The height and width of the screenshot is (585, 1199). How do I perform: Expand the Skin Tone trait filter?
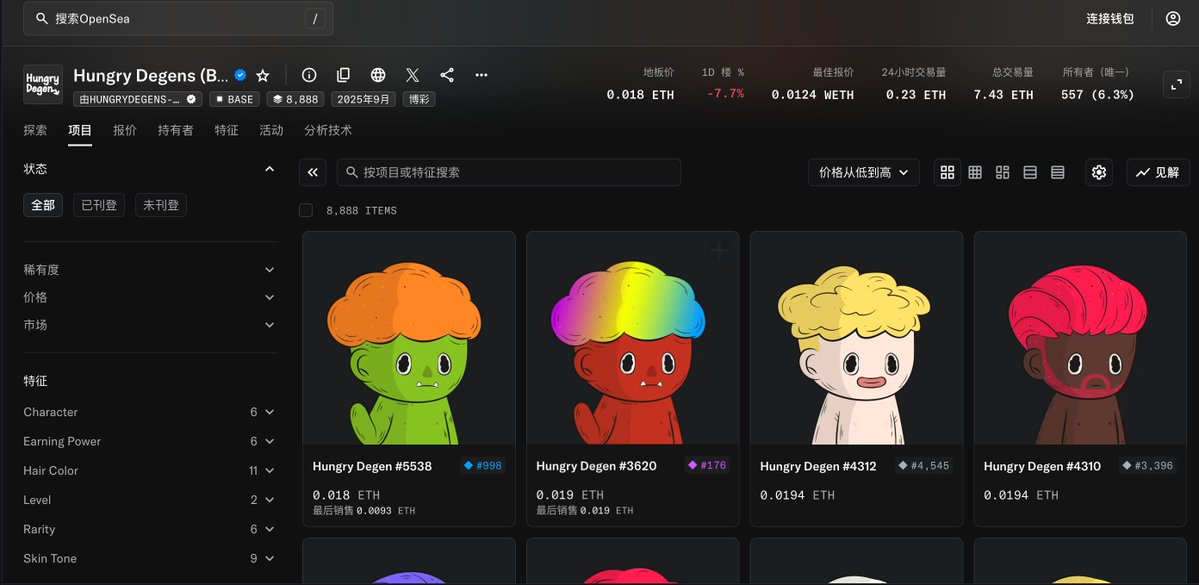pos(150,558)
